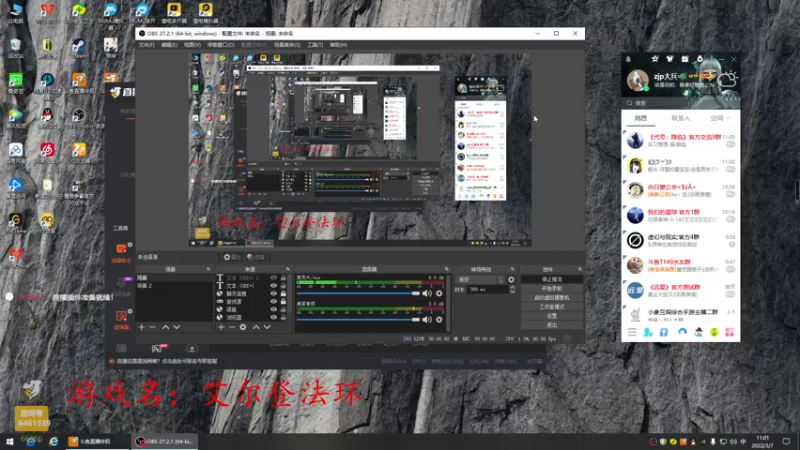Toggle visibility of 游戏源 source
The height and width of the screenshot is (450, 800).
(x=273, y=302)
